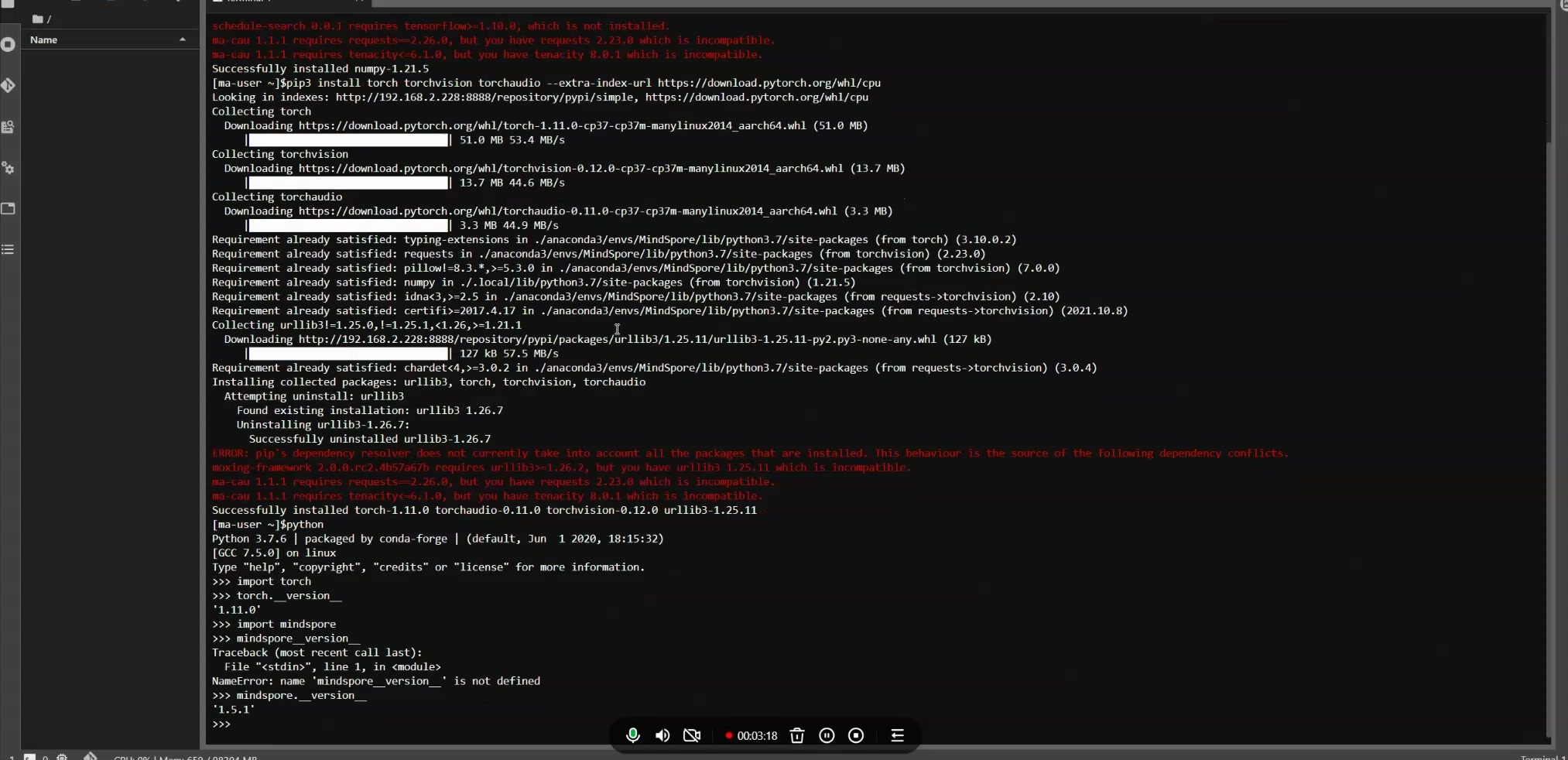Focus the Python prompt on the last line
This screenshot has height=760, width=1568.
coord(221,724)
